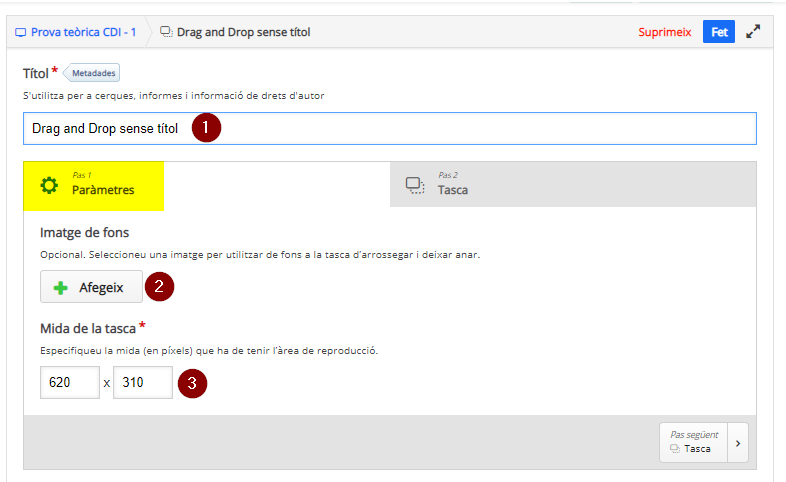
Task: Click the Drag and Drop breadcrumb icon
Action: point(166,32)
